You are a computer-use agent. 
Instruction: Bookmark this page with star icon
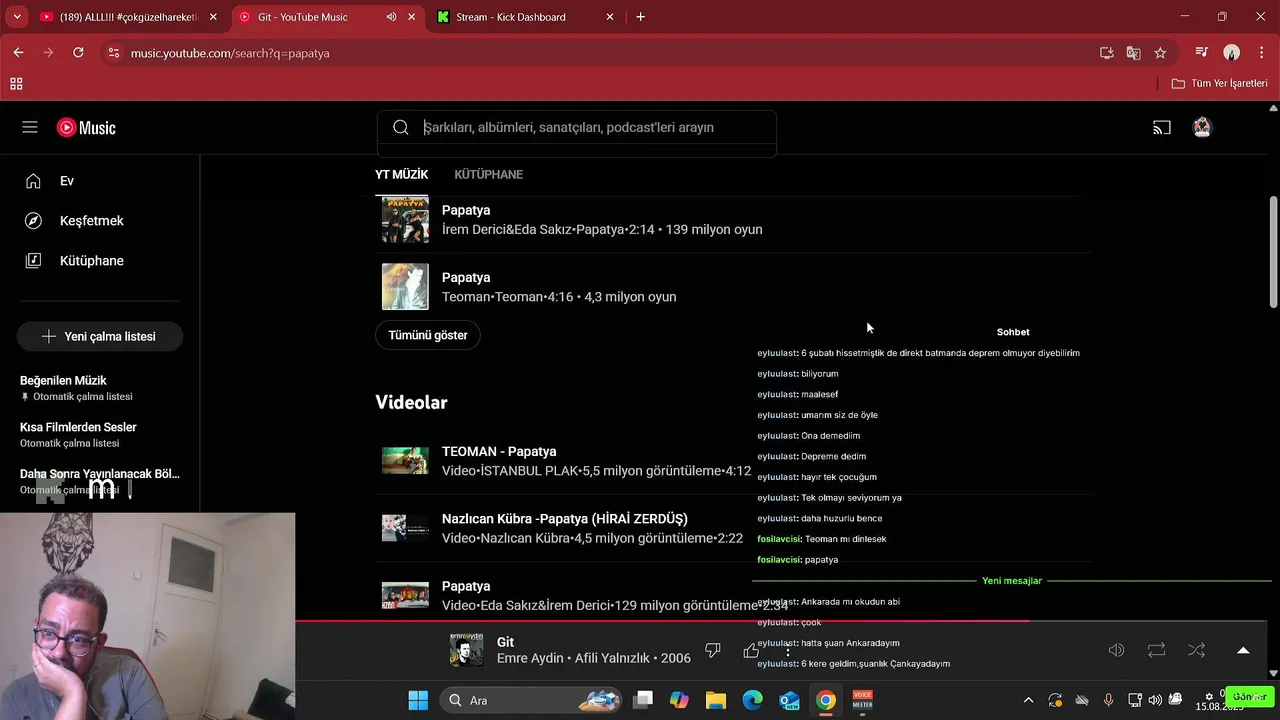coord(1160,53)
